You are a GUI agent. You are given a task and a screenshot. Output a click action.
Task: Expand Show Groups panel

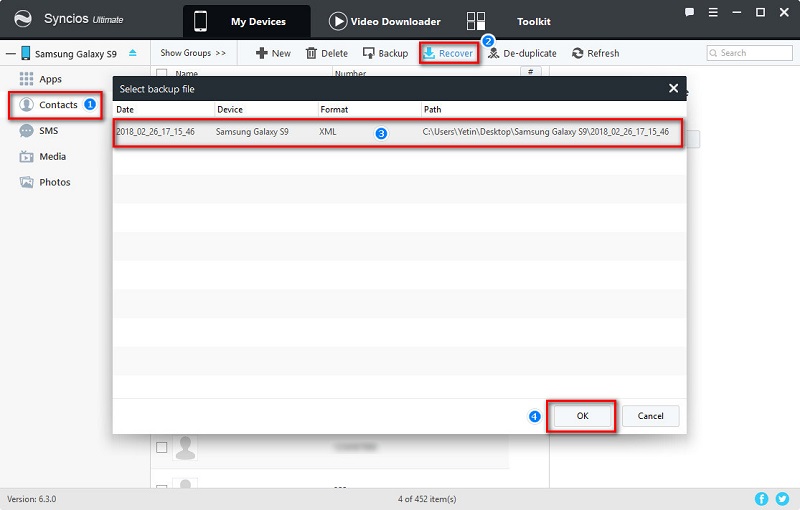click(193, 53)
